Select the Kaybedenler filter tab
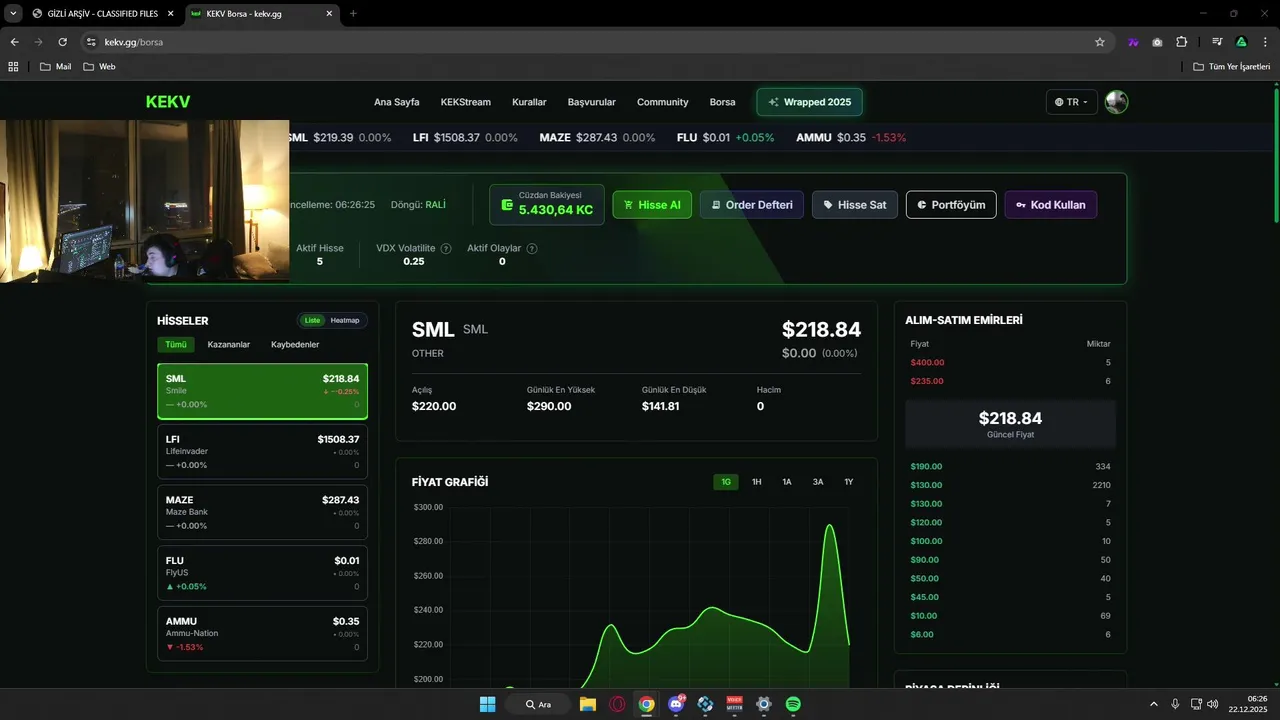 click(295, 344)
